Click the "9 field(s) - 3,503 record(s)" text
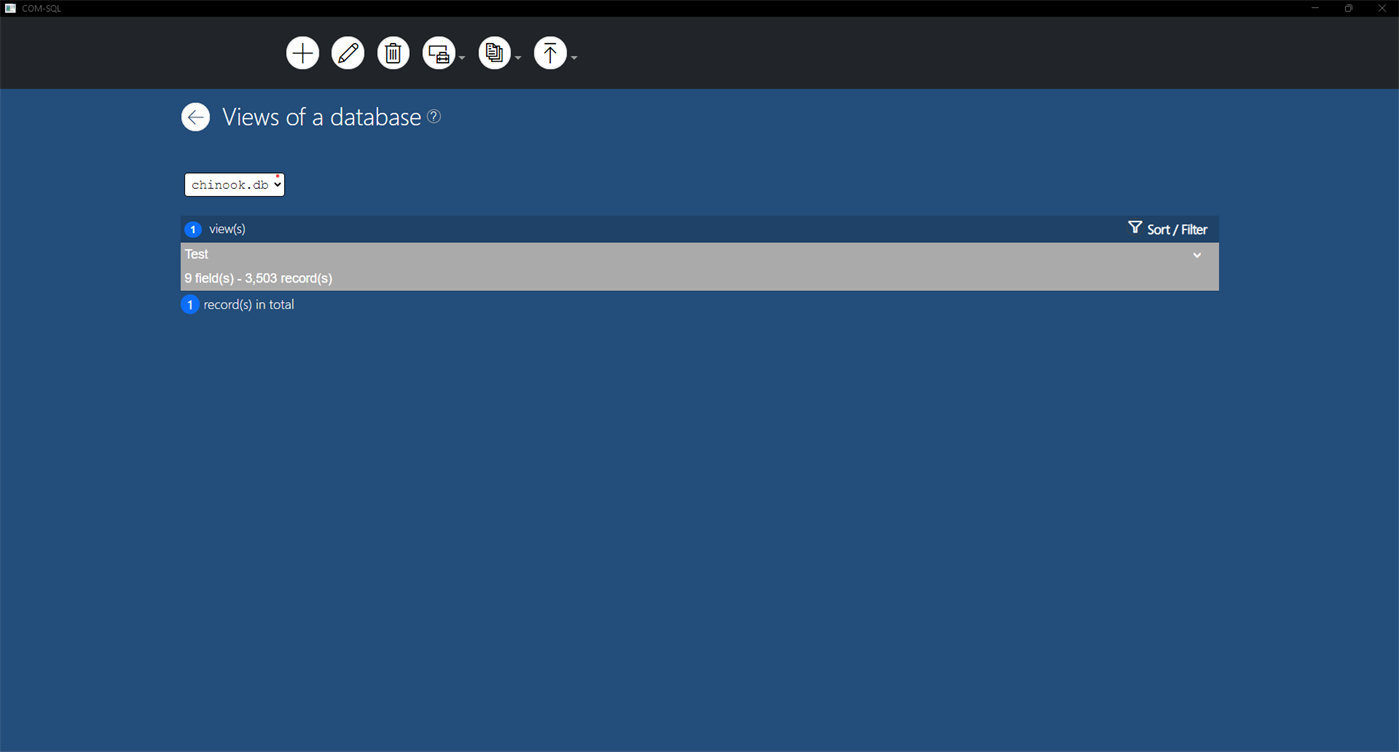 pos(258,278)
